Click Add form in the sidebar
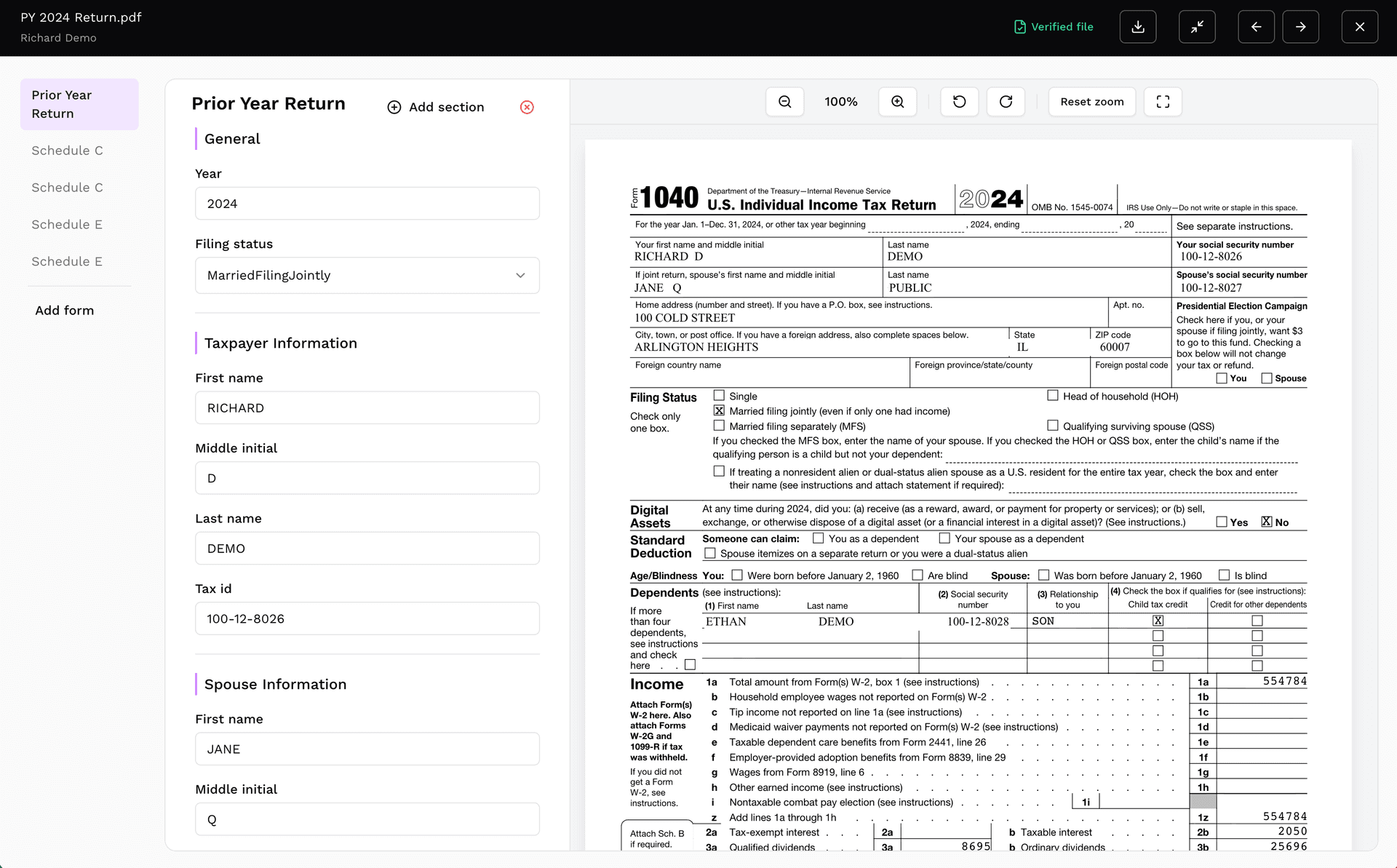The width and height of the screenshot is (1397, 868). [65, 311]
